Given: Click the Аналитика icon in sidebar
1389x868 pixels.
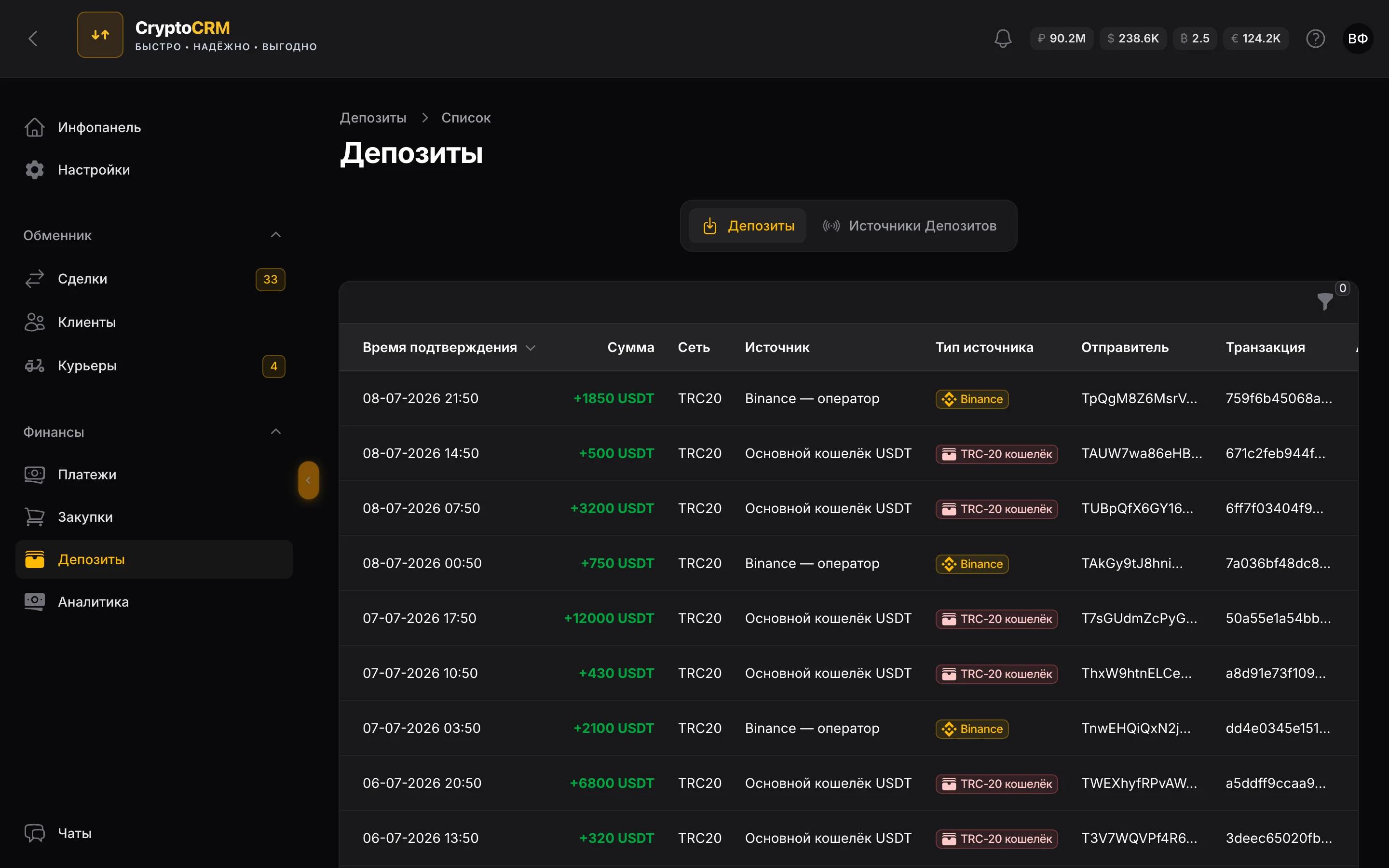Looking at the screenshot, I should [34, 602].
